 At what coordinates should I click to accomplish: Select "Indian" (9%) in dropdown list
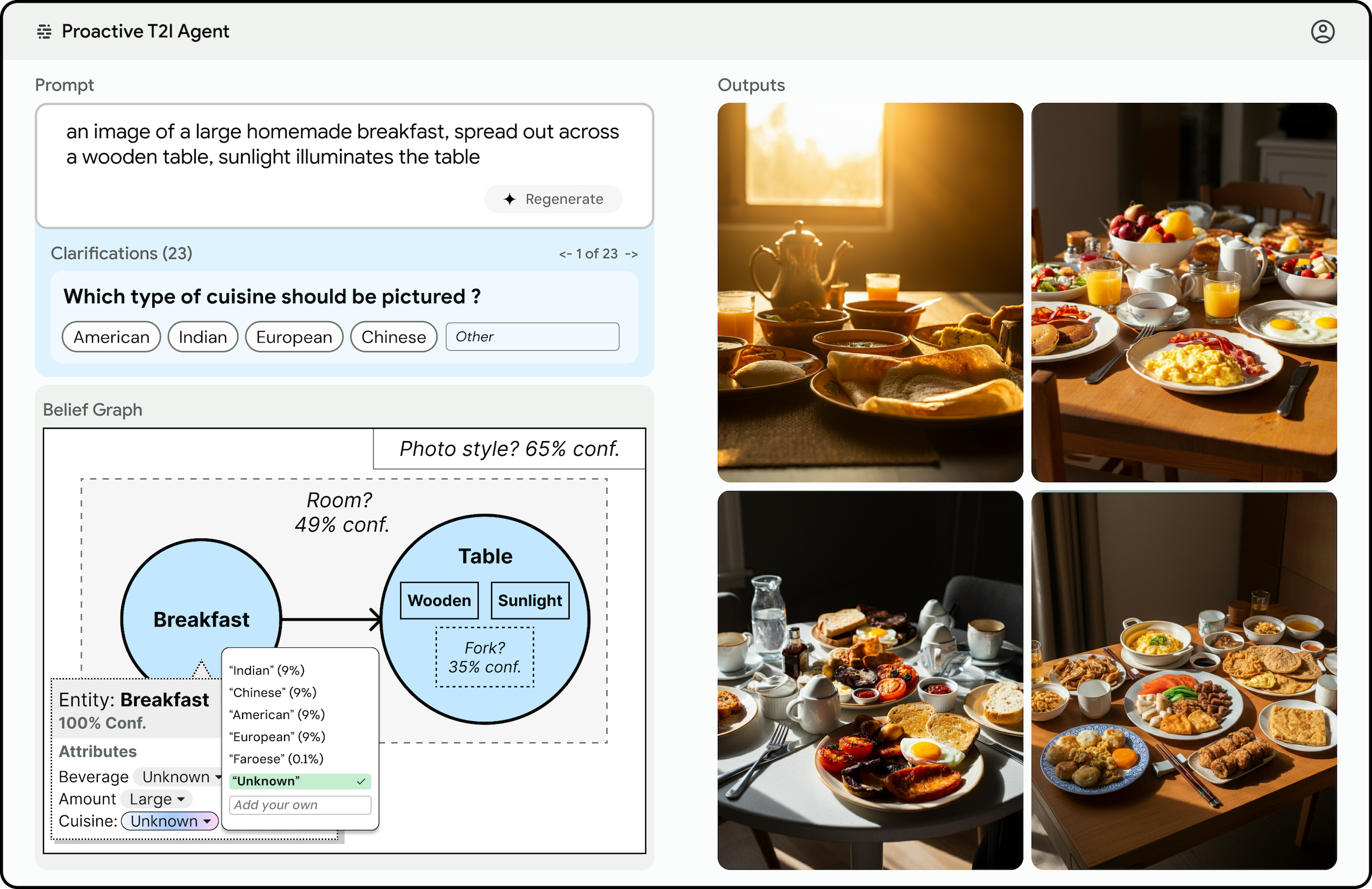(267, 670)
